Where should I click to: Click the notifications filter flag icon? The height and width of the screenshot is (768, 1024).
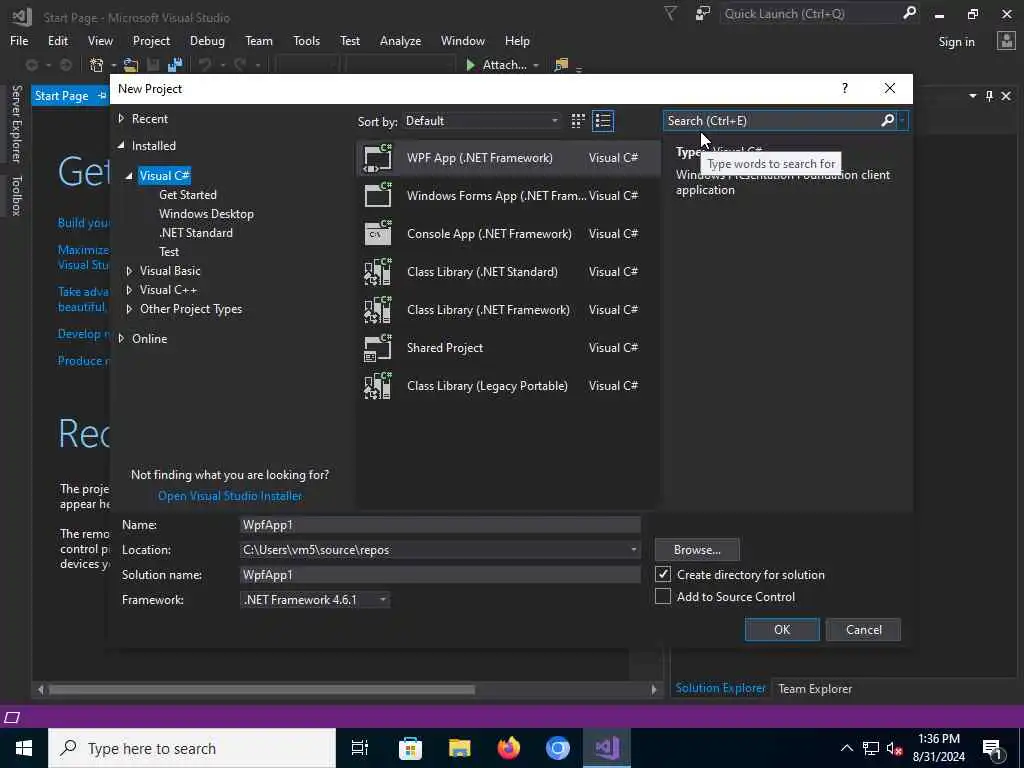pyautogui.click(x=670, y=14)
